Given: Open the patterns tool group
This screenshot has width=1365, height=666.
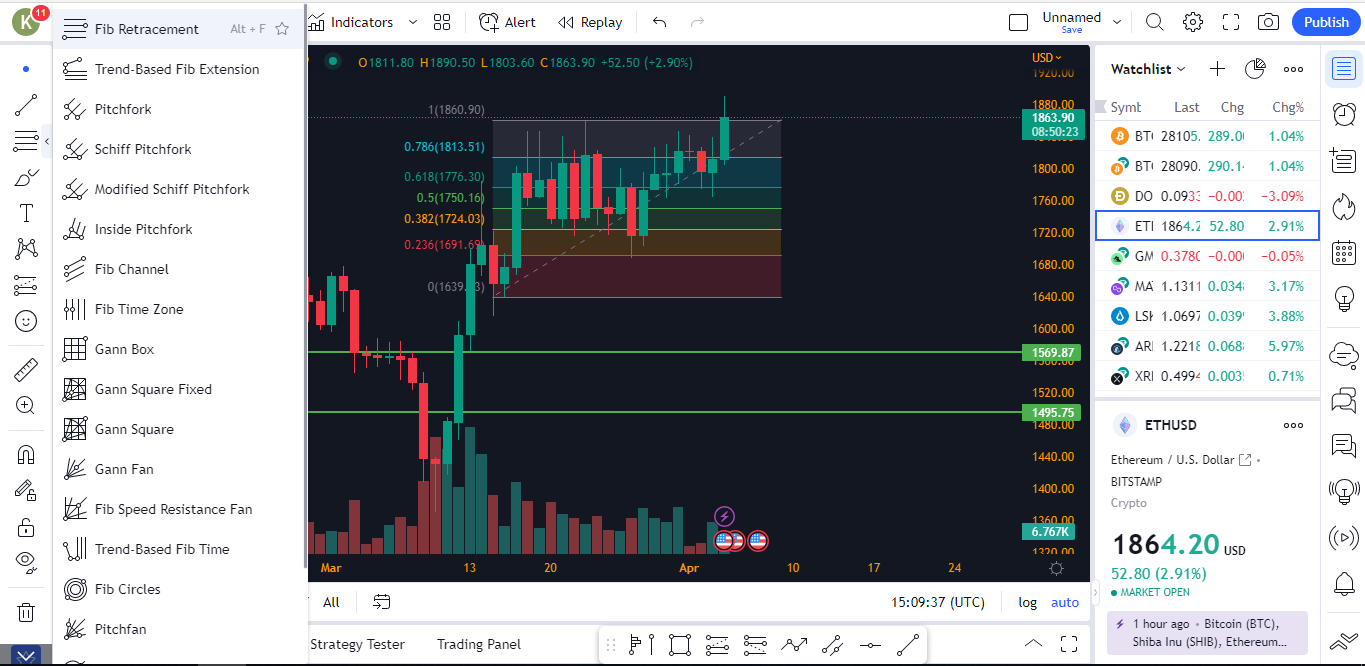Looking at the screenshot, I should 26,249.
